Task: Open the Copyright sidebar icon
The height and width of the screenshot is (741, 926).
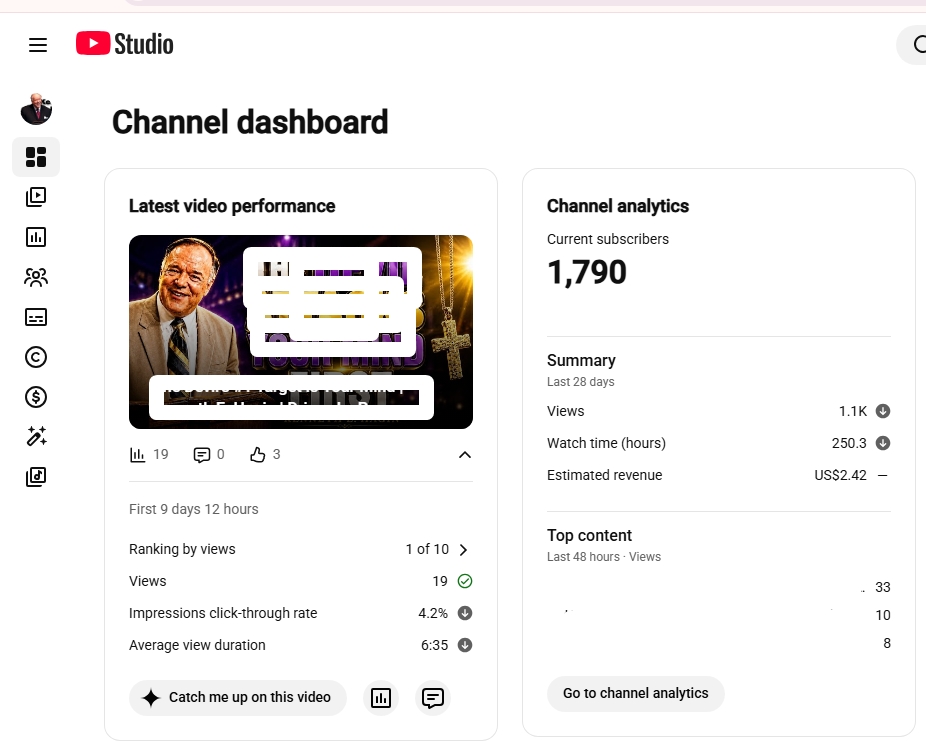Action: click(36, 357)
